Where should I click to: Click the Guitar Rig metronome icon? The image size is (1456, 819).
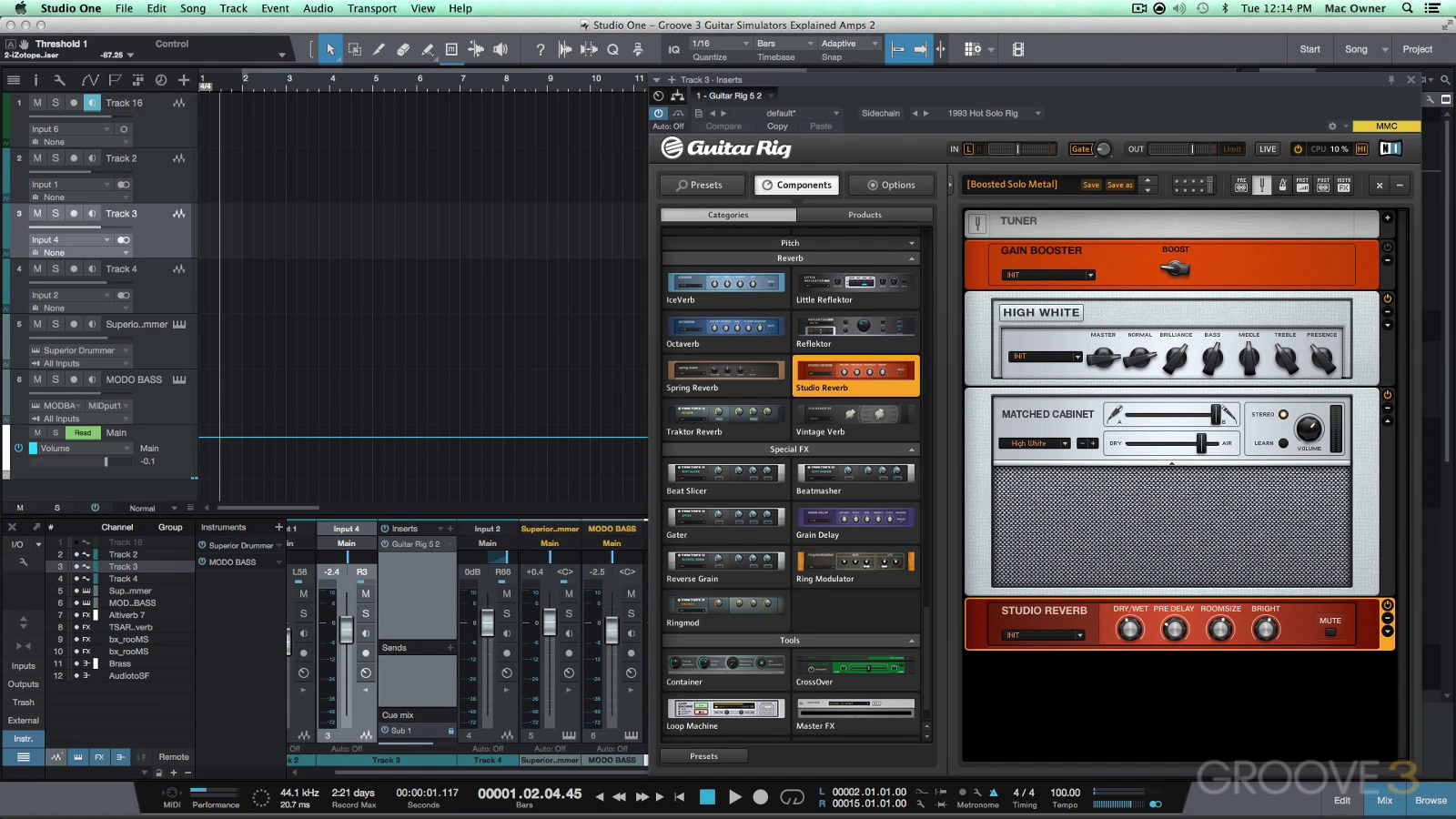(x=1282, y=185)
